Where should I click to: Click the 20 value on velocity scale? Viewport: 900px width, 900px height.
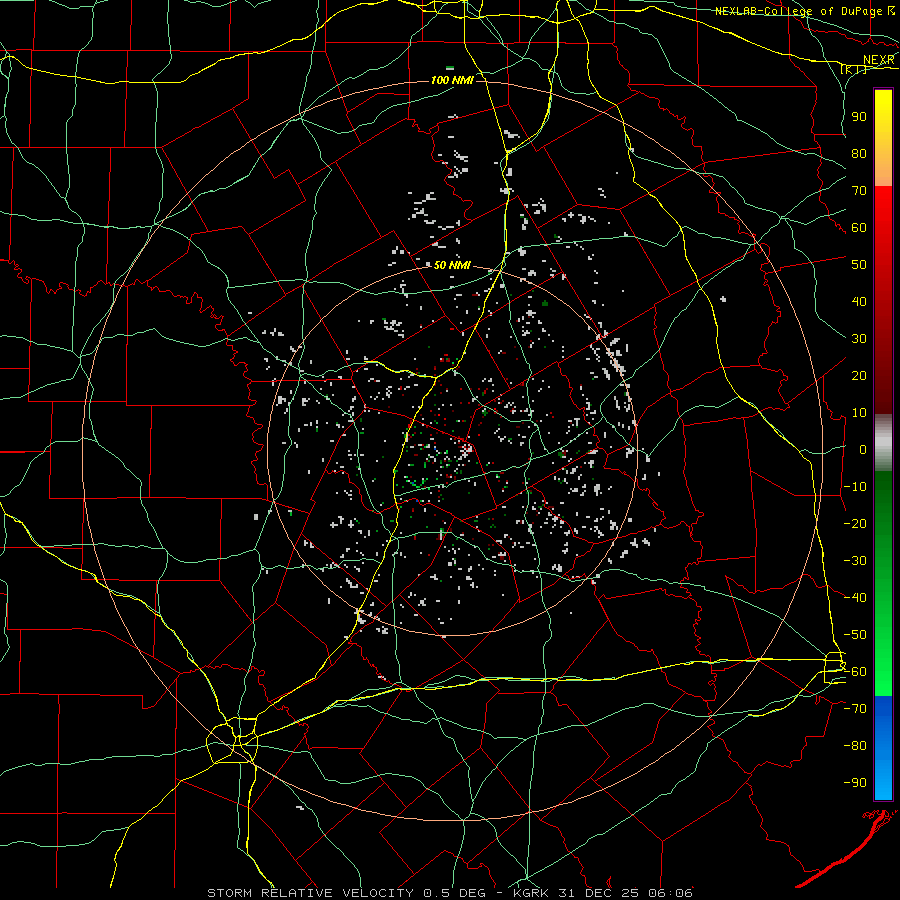(859, 375)
